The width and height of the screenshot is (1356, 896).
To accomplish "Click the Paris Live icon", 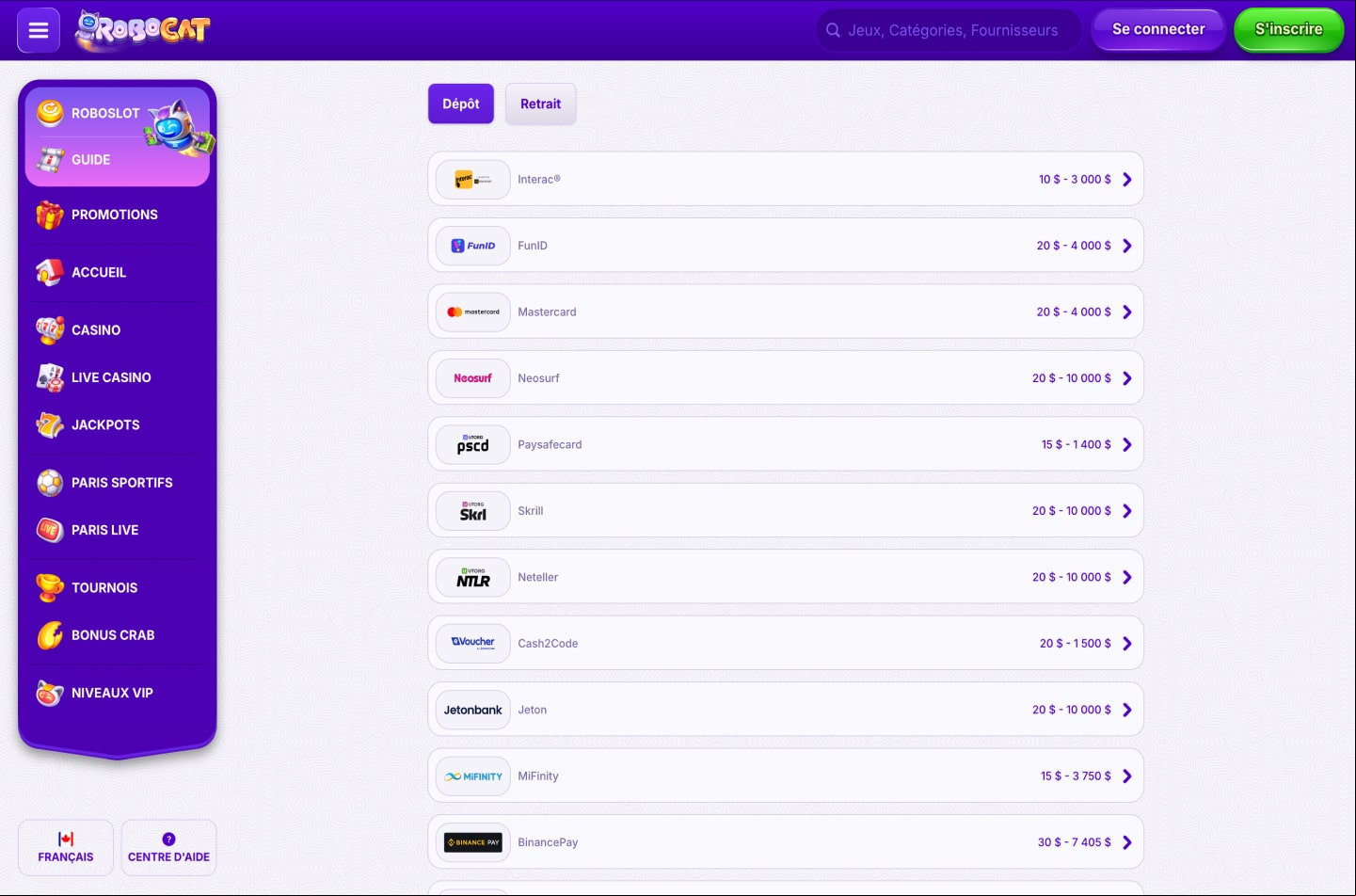I will click(50, 530).
